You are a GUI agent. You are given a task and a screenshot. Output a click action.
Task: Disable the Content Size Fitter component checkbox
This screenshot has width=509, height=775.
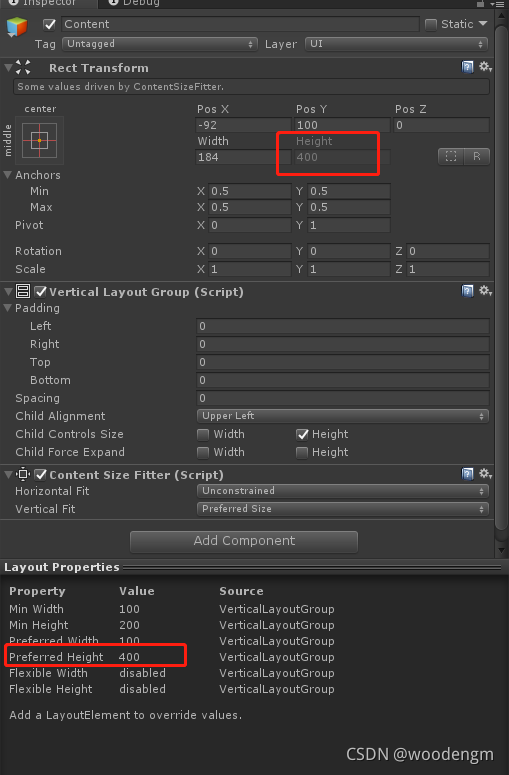41,475
